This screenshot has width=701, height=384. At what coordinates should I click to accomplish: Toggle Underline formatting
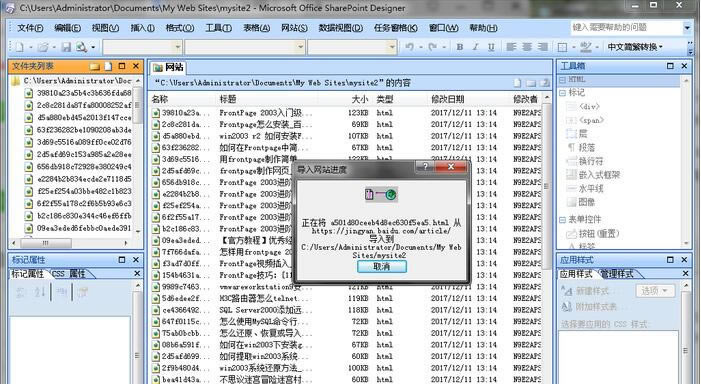(x=491, y=47)
